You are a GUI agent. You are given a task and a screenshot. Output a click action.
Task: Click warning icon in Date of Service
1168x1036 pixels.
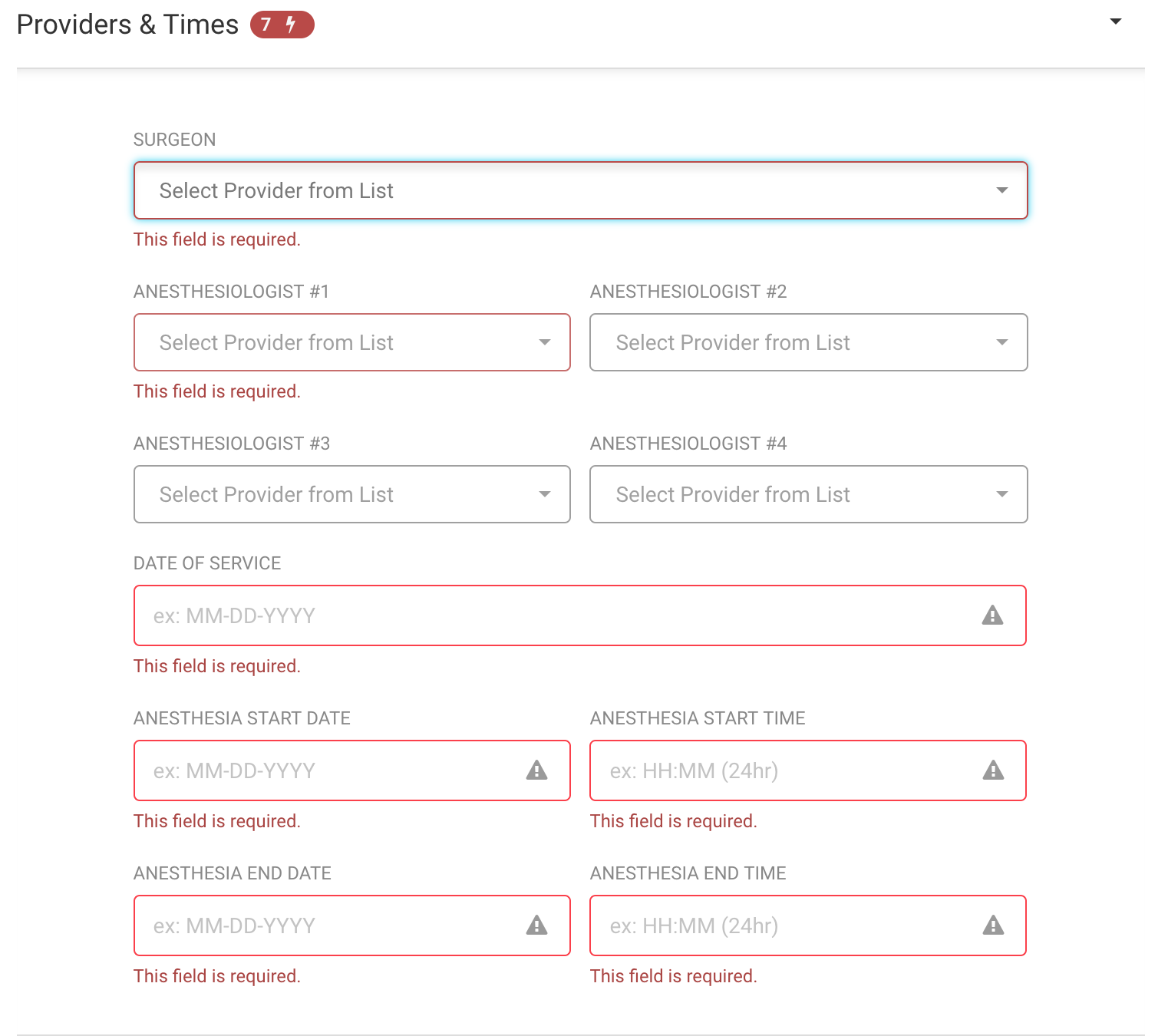(993, 615)
